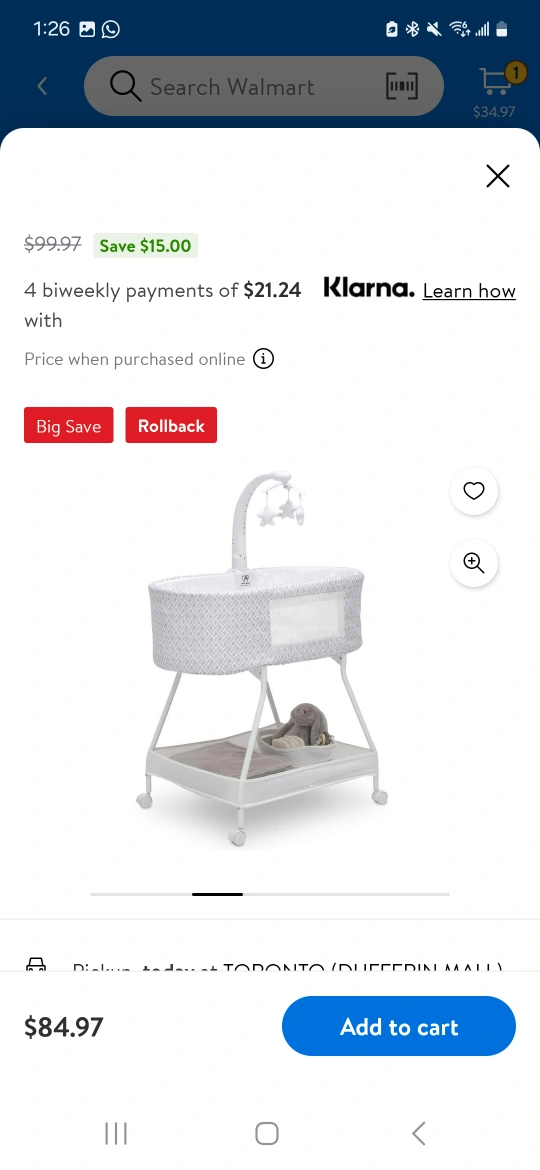The image size is (540, 1170).
Task: Tap the heart icon to favorite the bassinet
Action: pos(474,491)
